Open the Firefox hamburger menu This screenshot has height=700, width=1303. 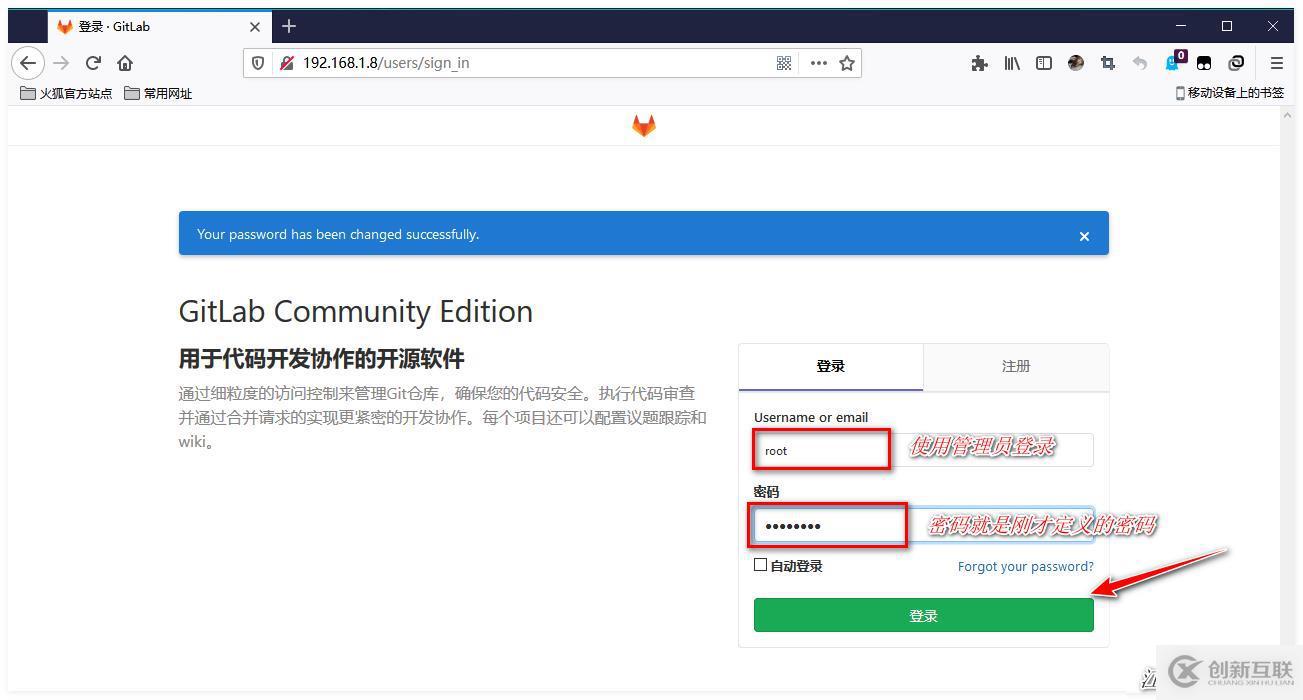[x=1276, y=62]
